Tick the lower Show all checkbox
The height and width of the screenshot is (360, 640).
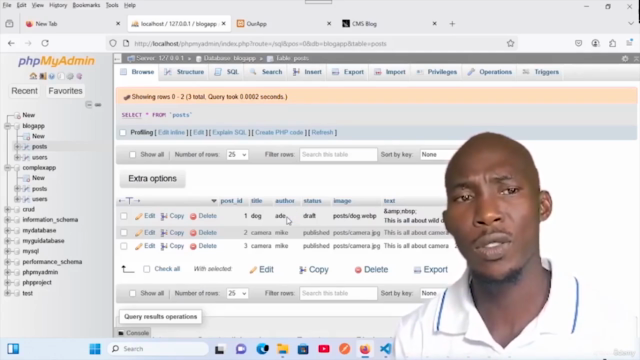coord(132,293)
